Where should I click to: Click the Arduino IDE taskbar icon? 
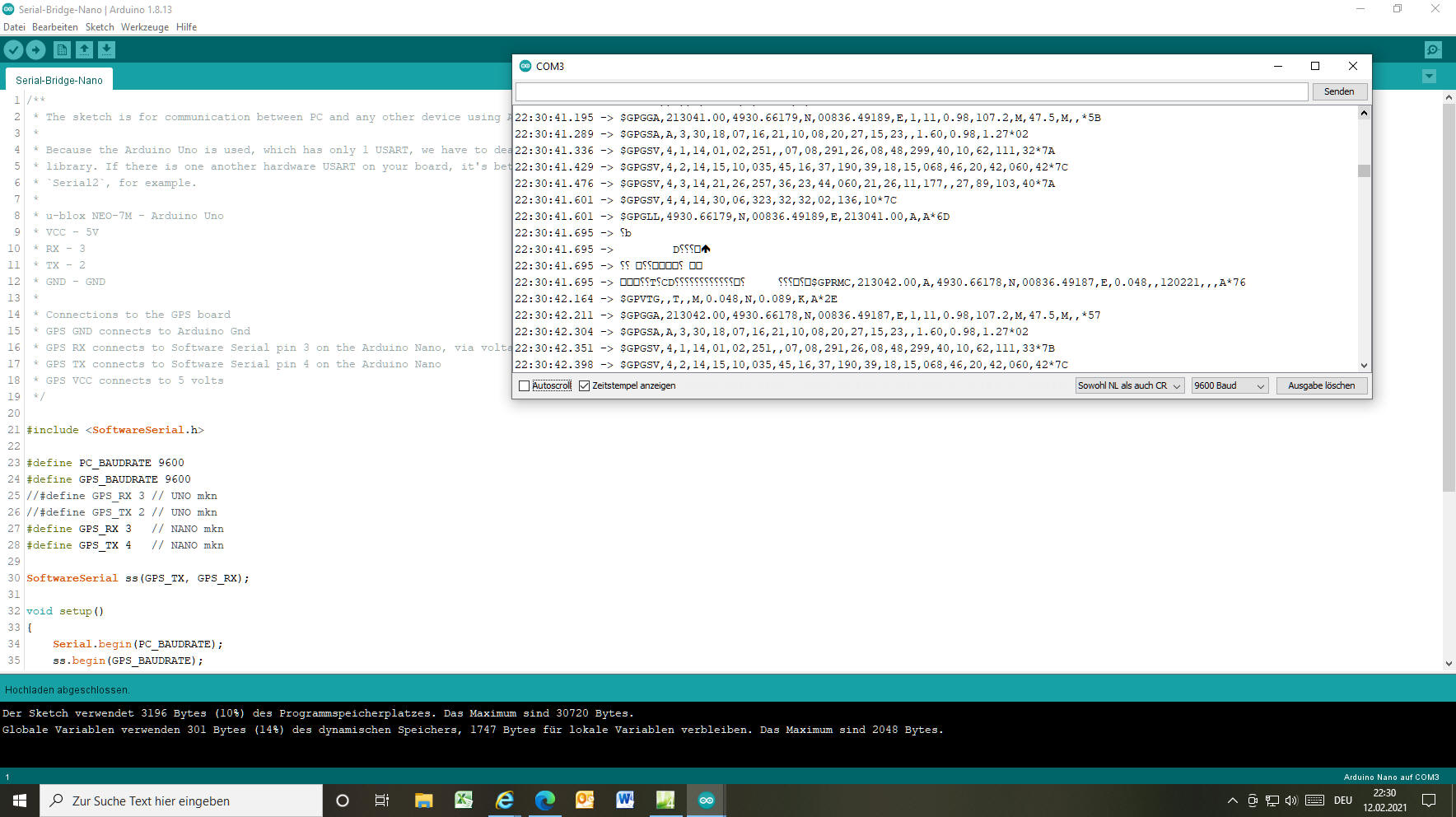coord(706,801)
